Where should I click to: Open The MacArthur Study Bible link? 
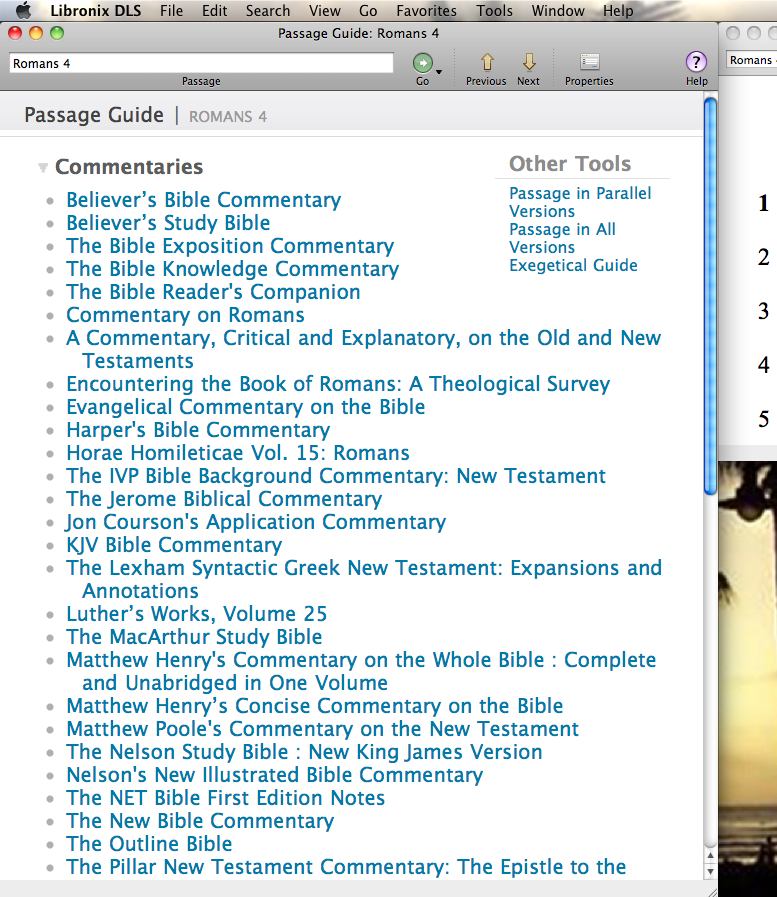coord(194,637)
